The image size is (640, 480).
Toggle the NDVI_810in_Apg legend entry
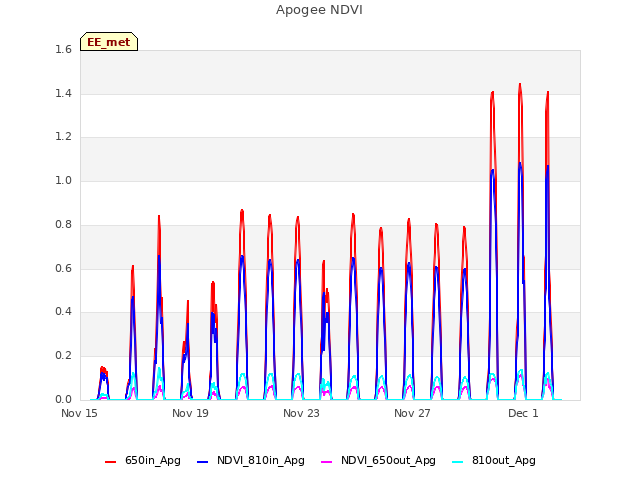coord(251,460)
